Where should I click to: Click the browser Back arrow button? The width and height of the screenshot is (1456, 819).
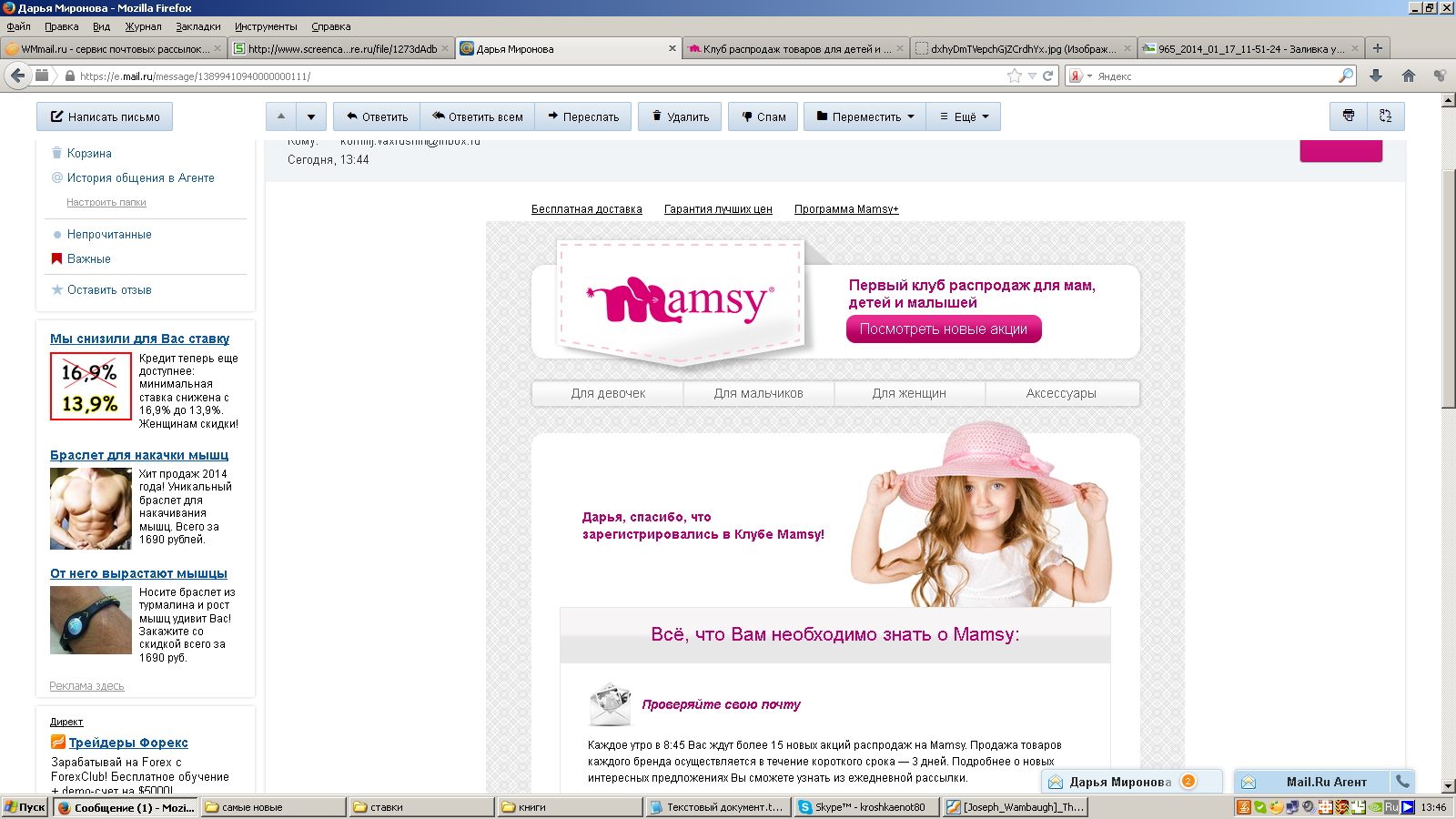(17, 76)
